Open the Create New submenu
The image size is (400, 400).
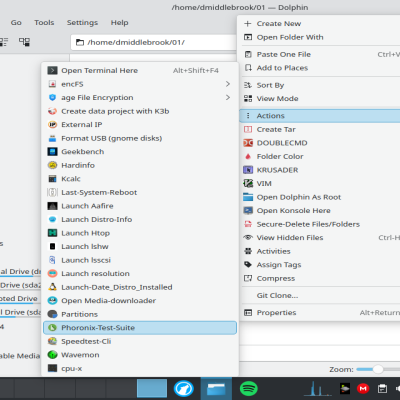tap(320, 24)
